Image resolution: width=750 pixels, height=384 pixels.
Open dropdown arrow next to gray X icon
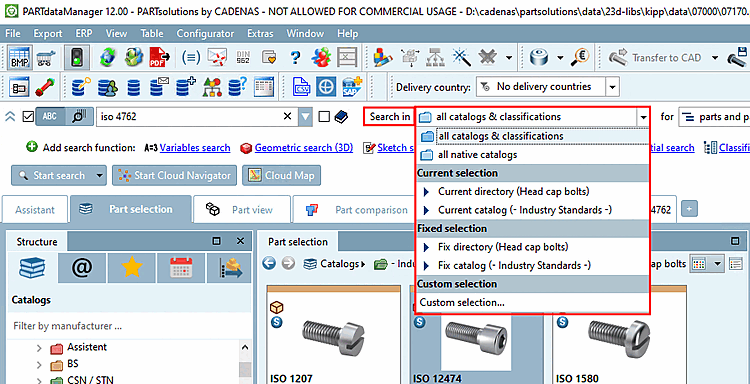click(x=509, y=58)
